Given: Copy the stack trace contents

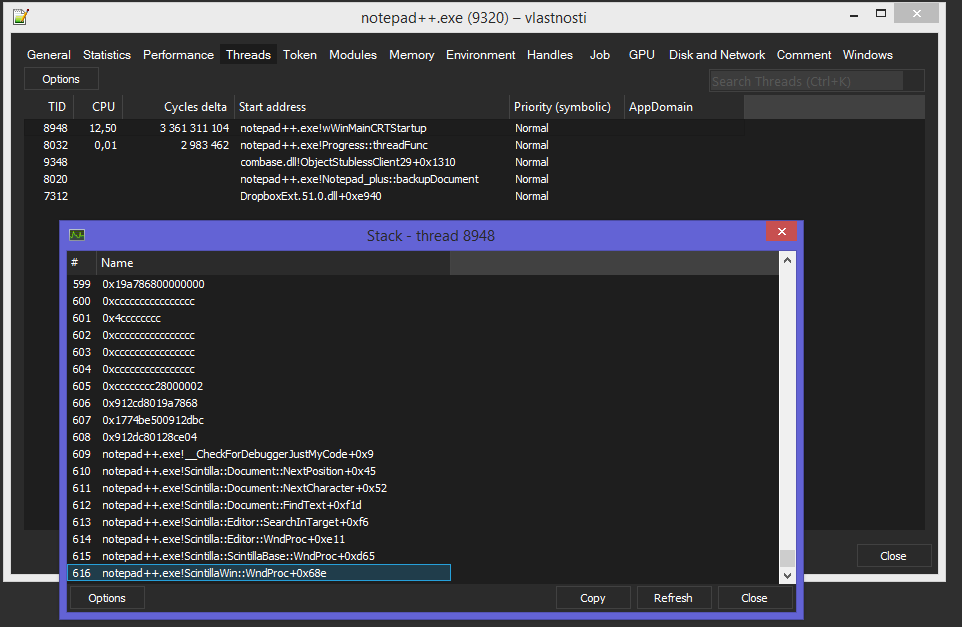Looking at the screenshot, I should coord(593,597).
